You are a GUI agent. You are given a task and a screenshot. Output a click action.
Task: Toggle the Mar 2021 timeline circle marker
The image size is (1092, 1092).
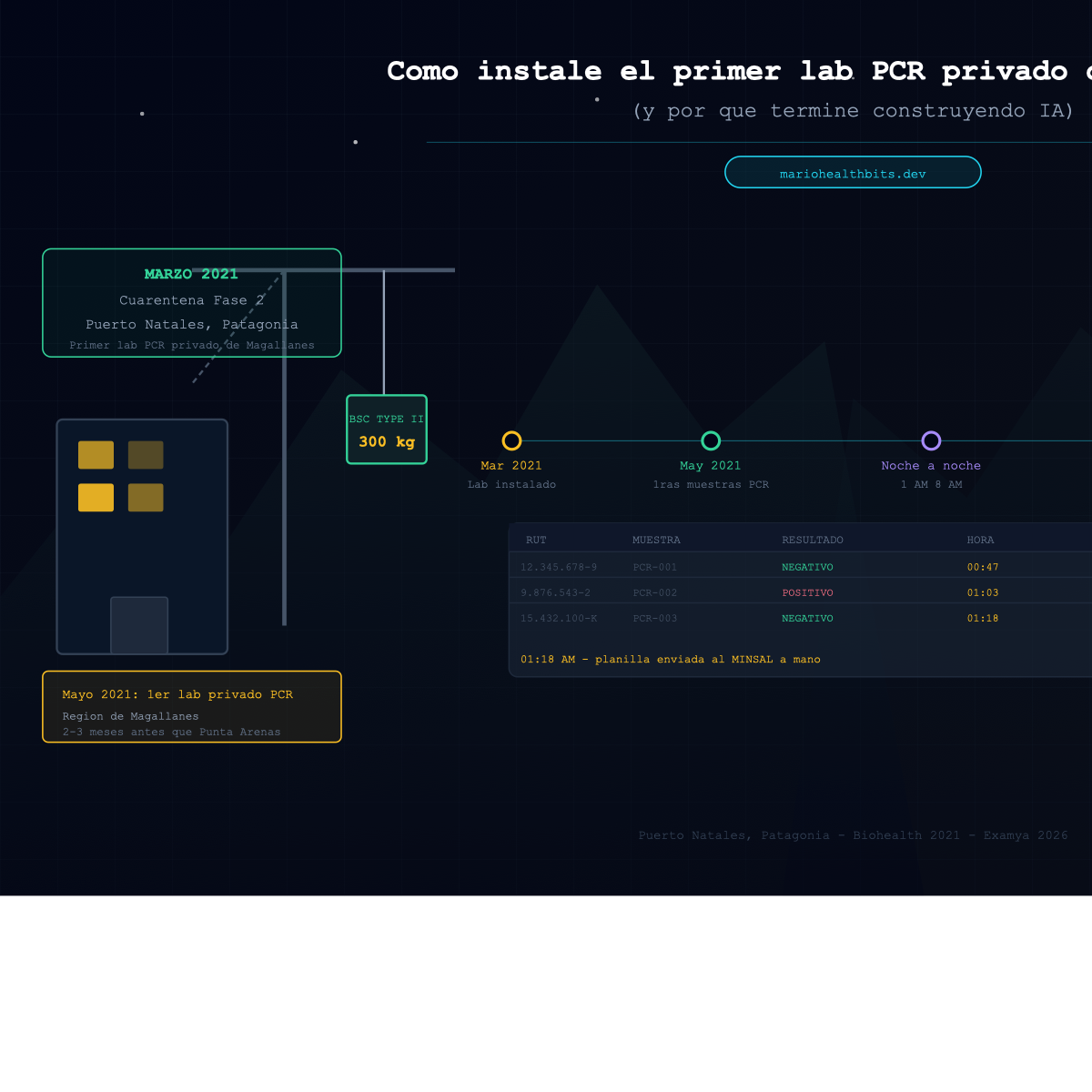point(512,440)
